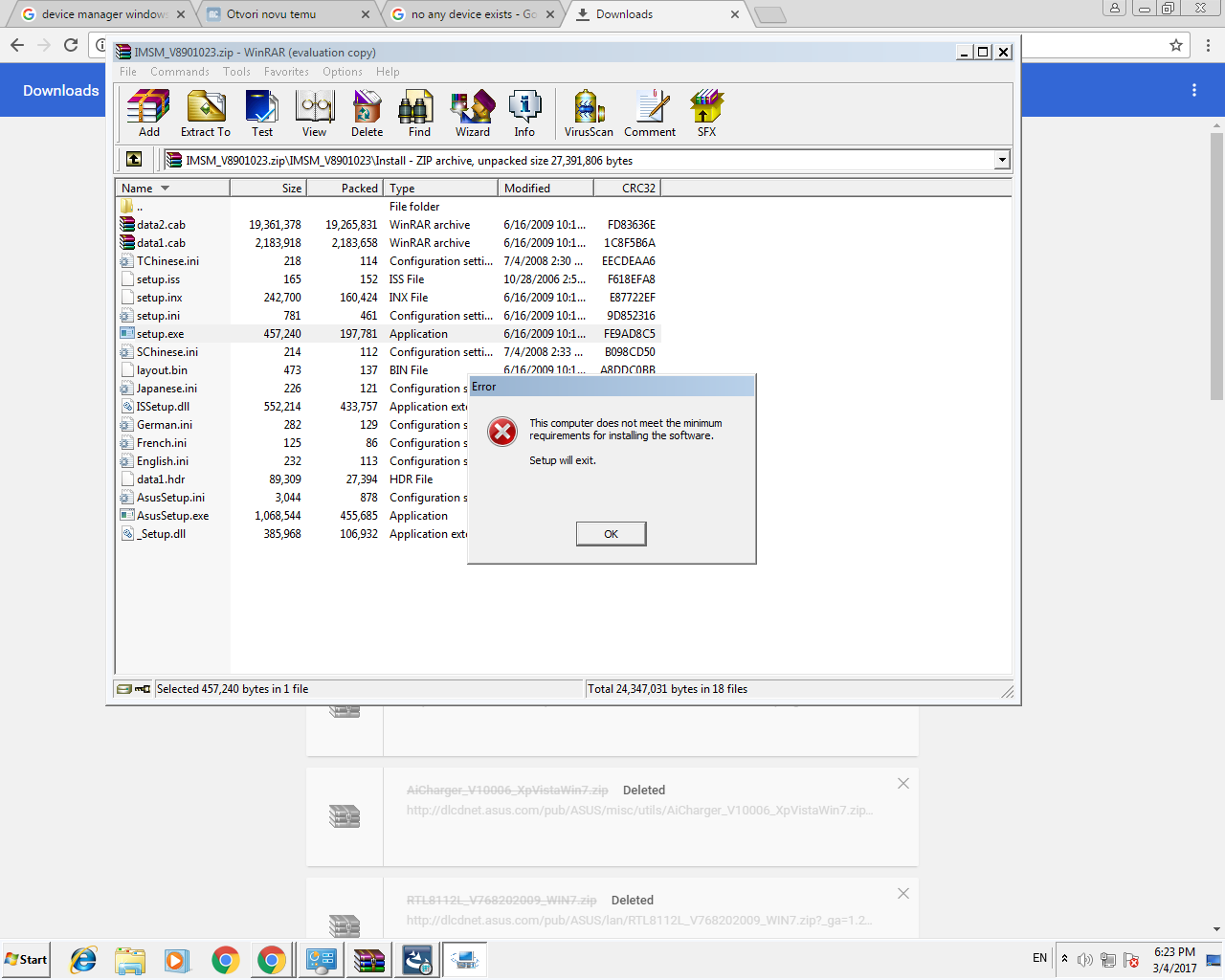The width and height of the screenshot is (1225, 980).
Task: Click the SFX toolbar icon
Action: pyautogui.click(x=706, y=114)
